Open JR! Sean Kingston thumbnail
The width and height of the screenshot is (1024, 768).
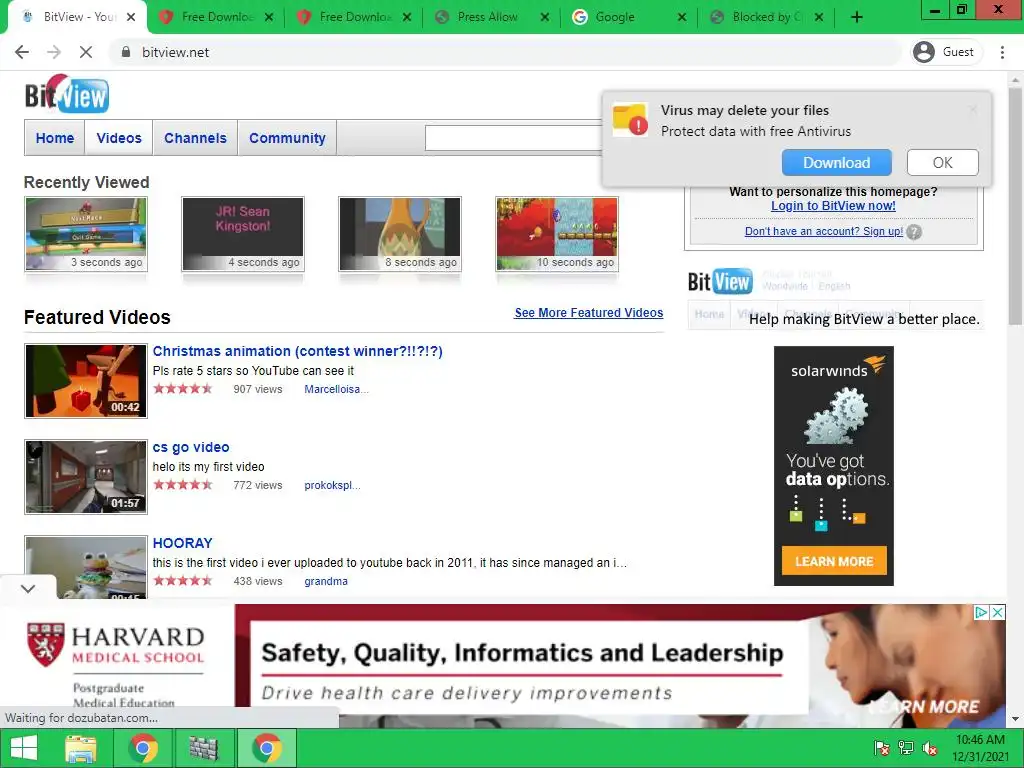tap(243, 234)
